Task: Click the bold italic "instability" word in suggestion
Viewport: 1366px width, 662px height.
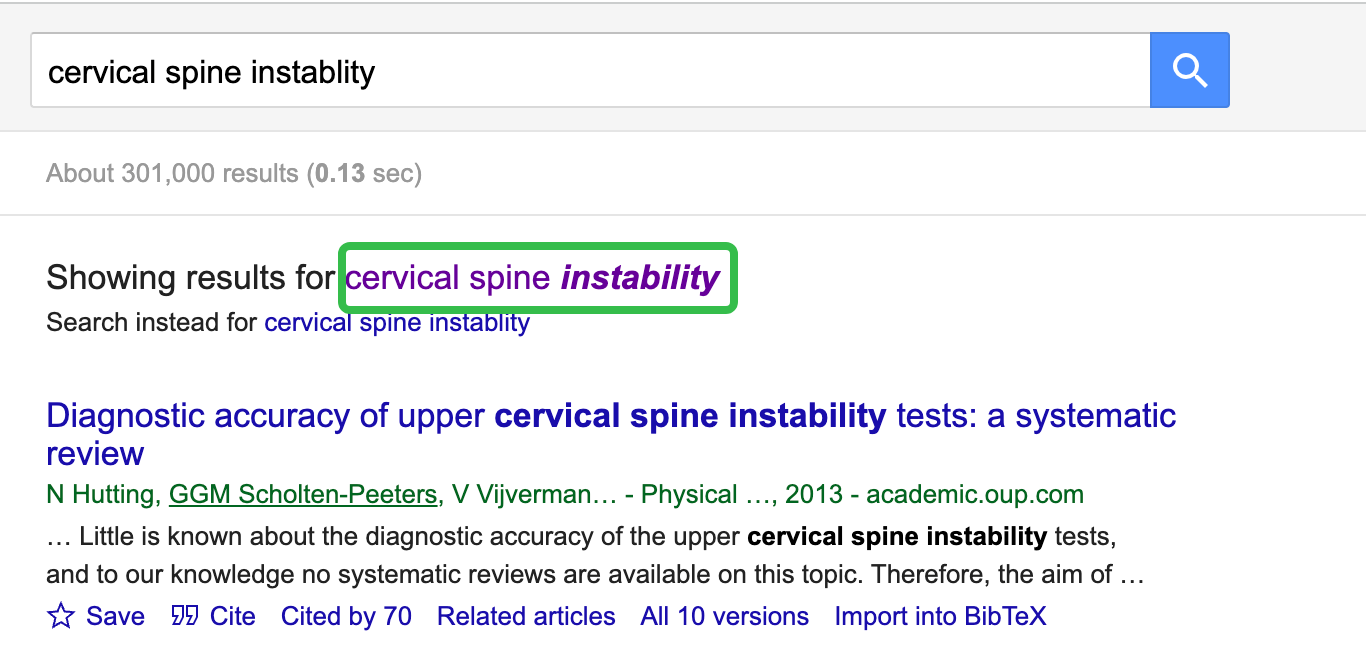Action: 640,277
